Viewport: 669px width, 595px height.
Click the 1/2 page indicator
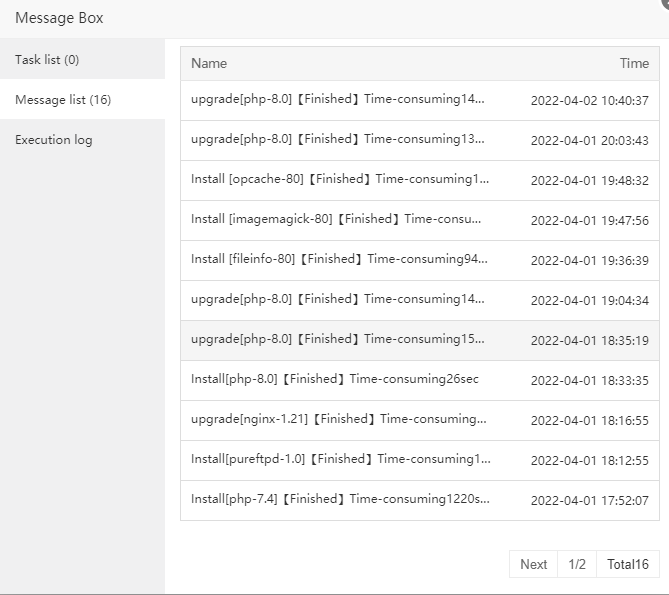pos(577,564)
